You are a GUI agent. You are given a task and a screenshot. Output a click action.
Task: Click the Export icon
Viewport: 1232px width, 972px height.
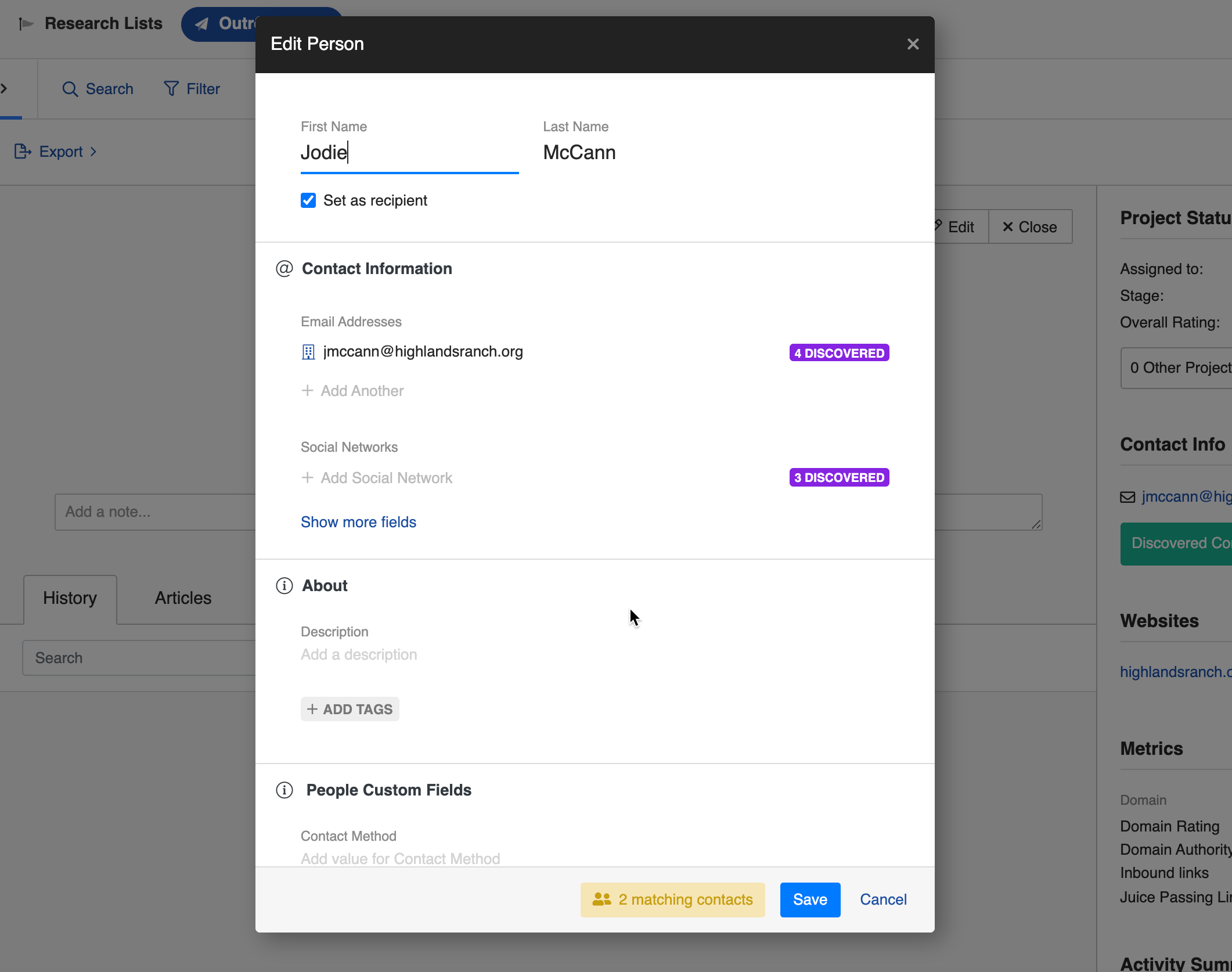(x=23, y=152)
